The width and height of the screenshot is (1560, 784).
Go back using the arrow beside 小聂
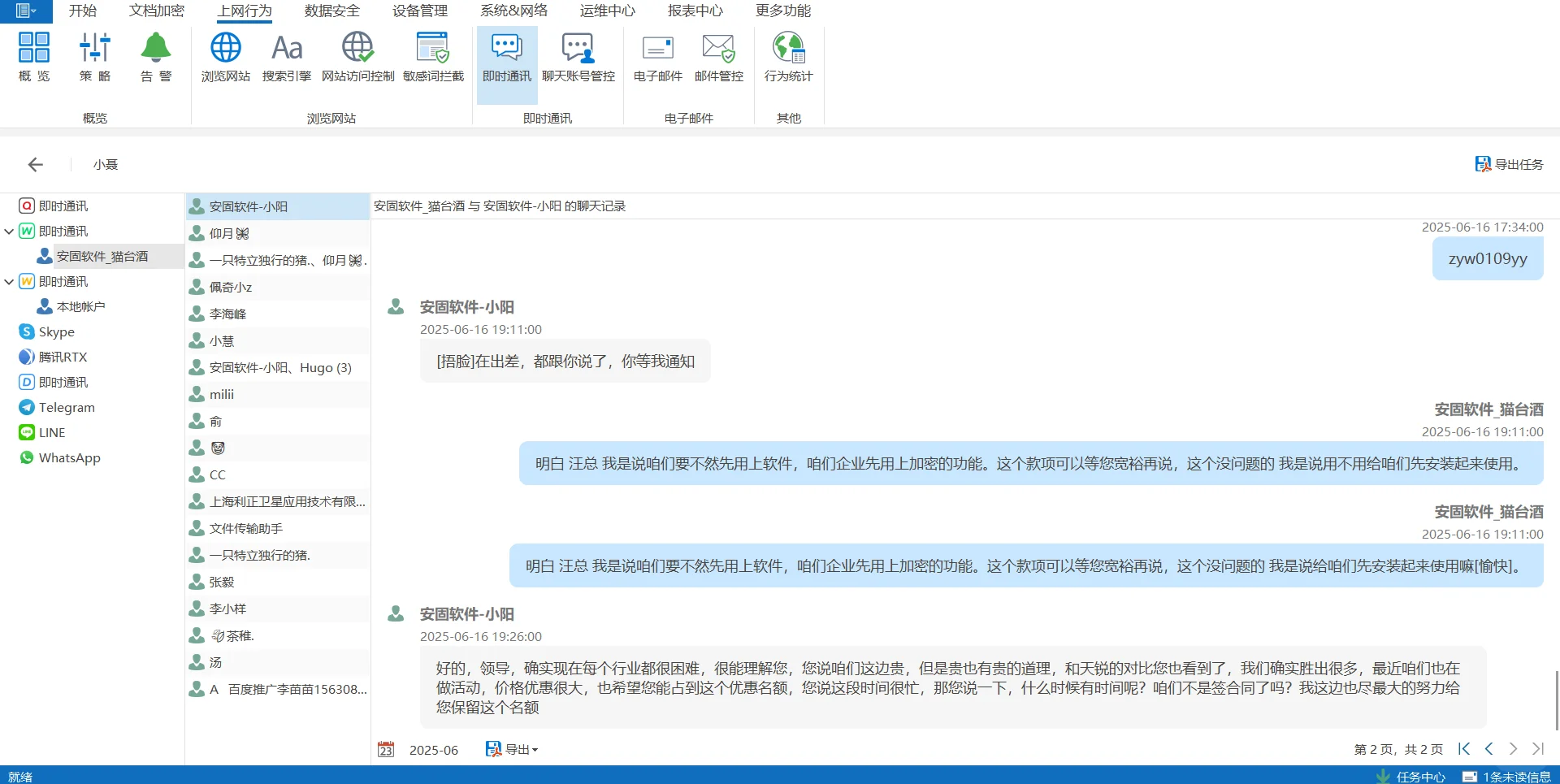pos(35,163)
